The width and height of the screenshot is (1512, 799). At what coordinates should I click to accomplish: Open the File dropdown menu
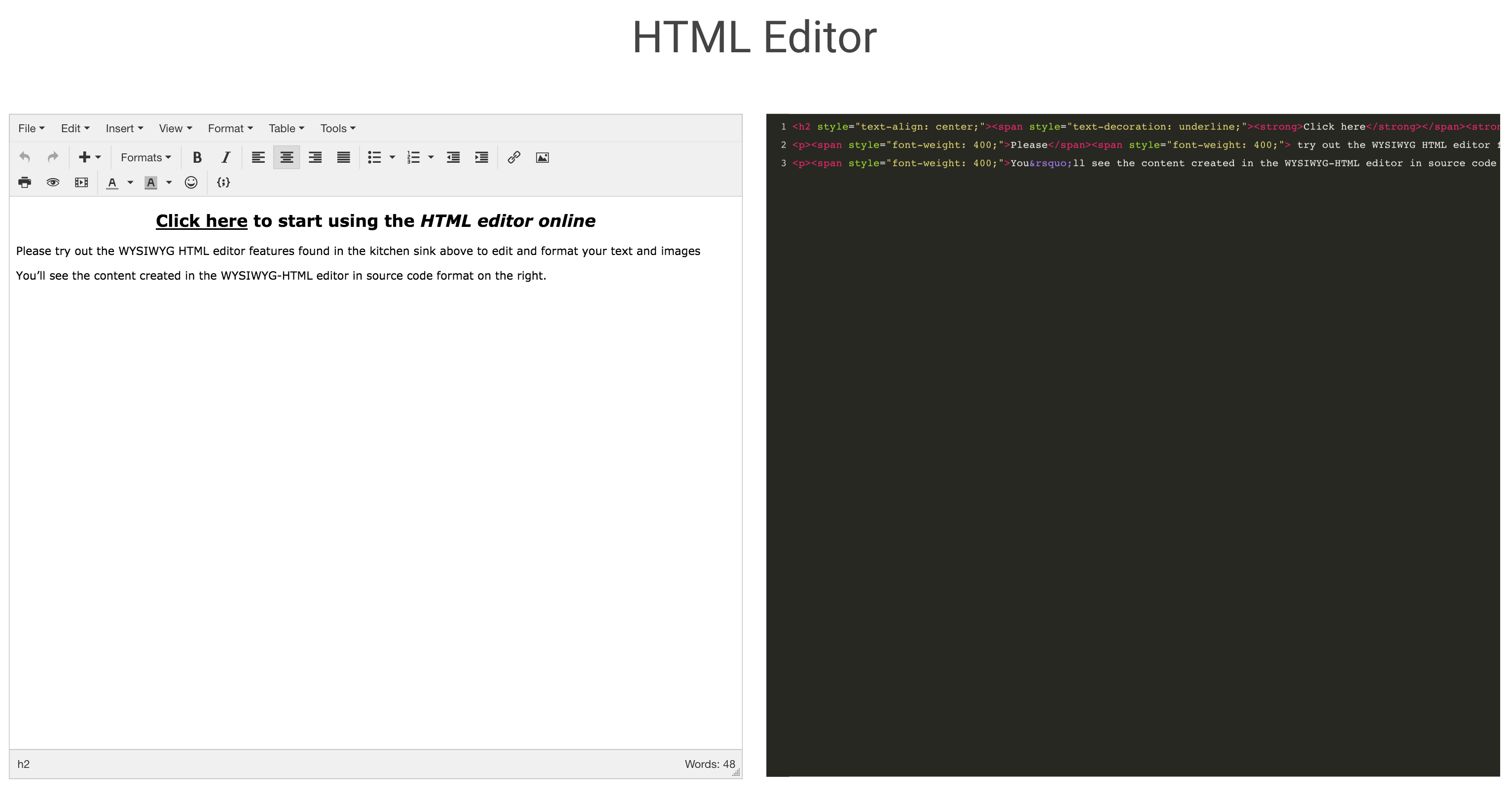(30, 128)
